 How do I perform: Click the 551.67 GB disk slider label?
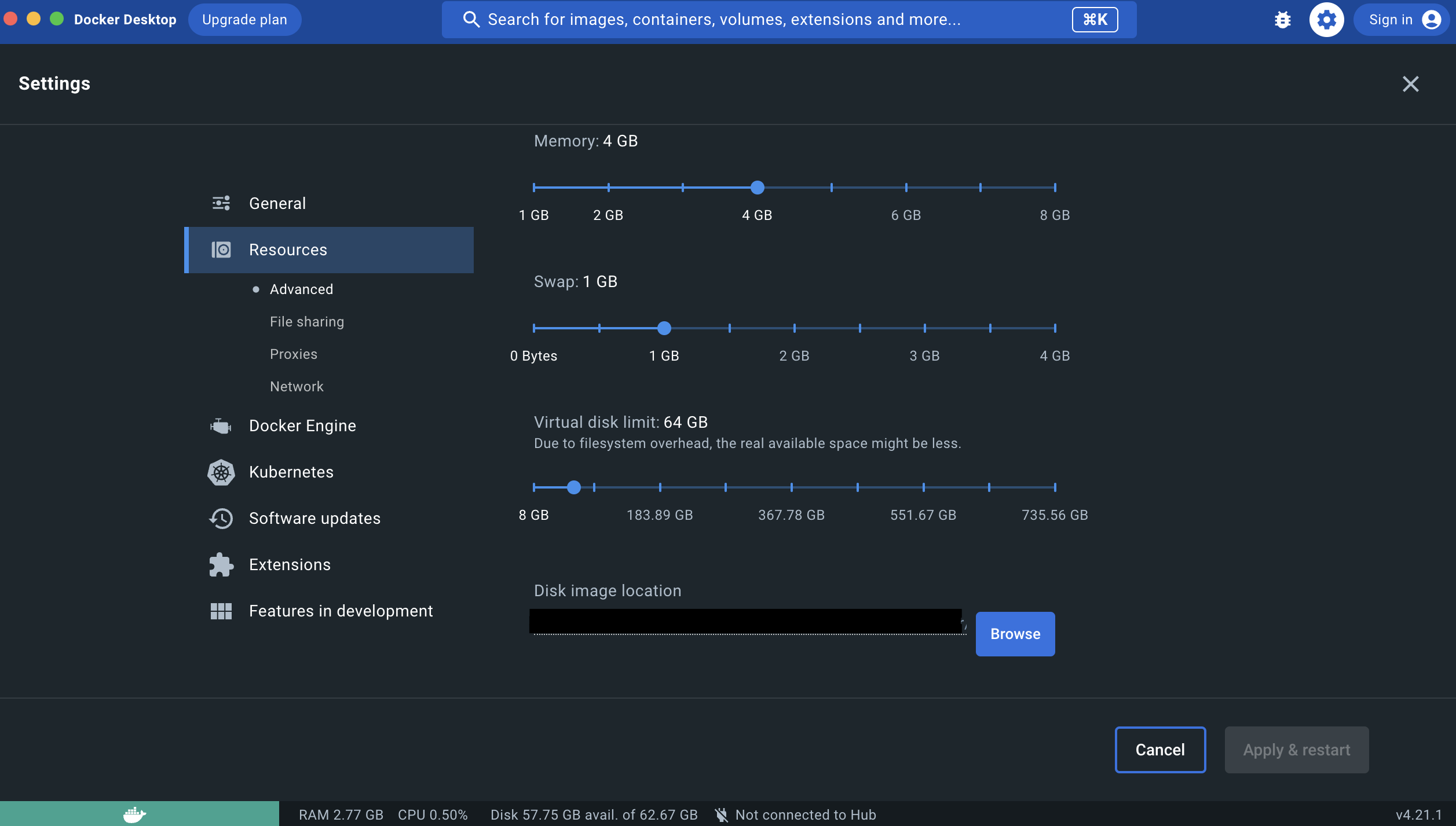click(x=923, y=515)
